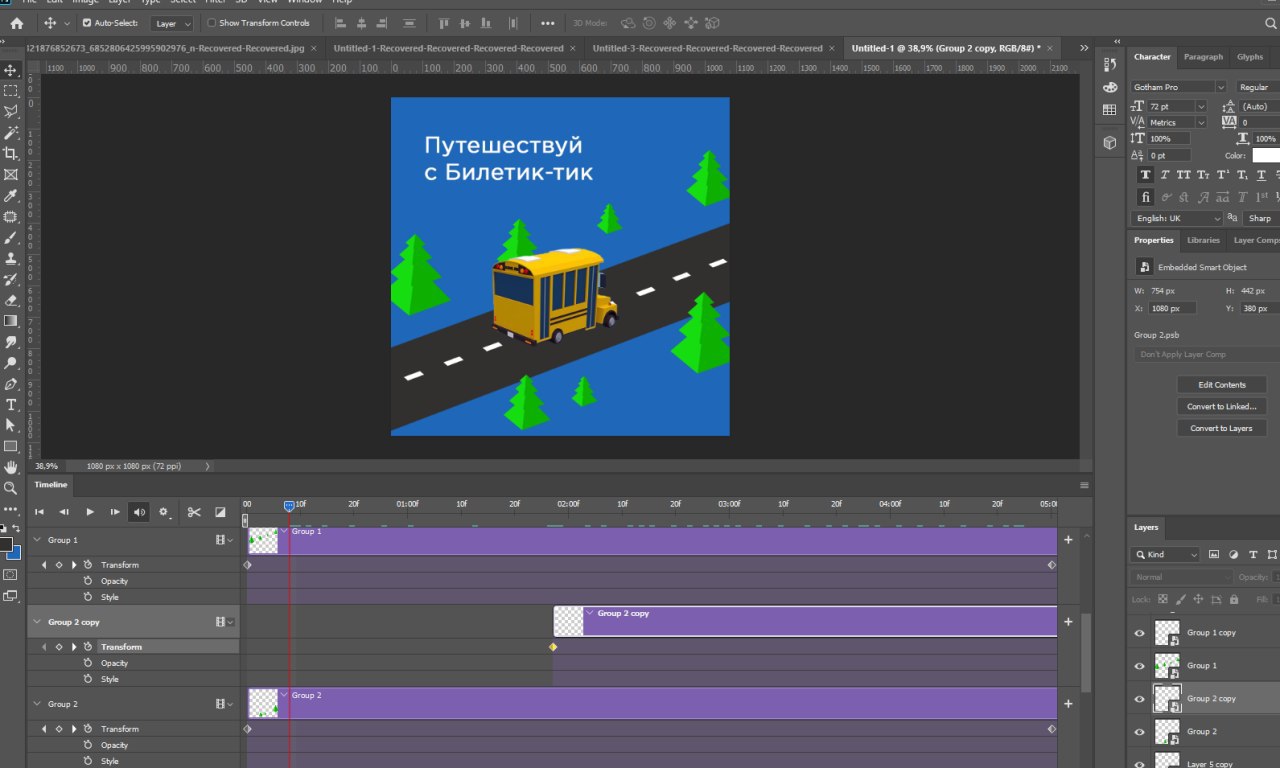Screen dimensions: 1280x768
Task: Toggle the Auto-Select checkbox
Action: tap(87, 23)
